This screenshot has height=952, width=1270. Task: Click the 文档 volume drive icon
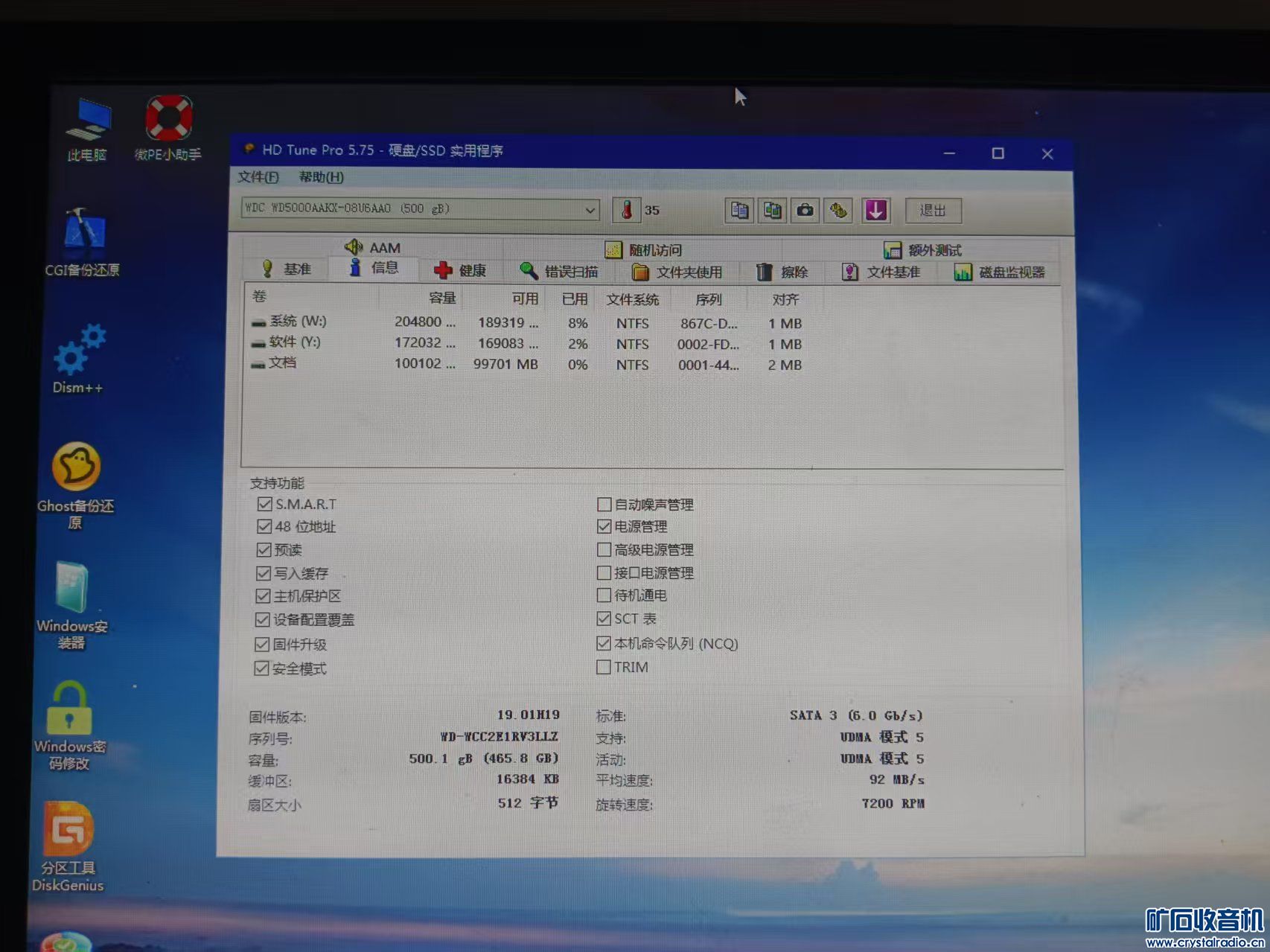(258, 364)
